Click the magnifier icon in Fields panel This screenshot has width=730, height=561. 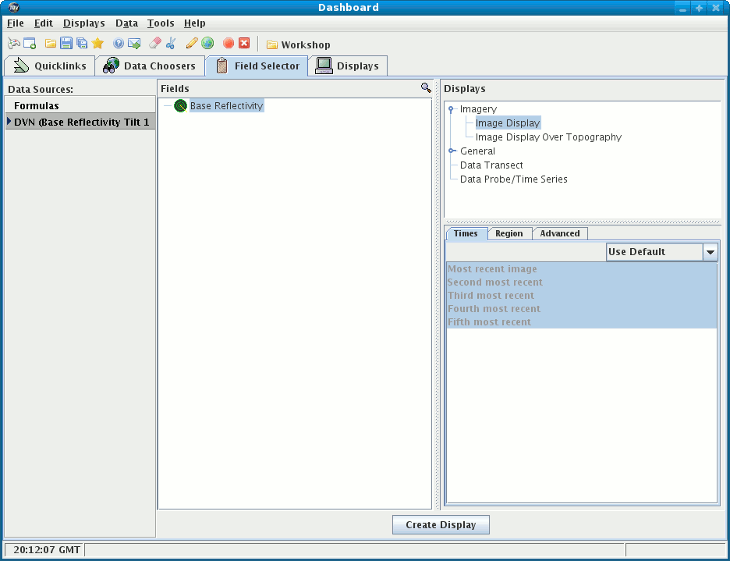426,89
